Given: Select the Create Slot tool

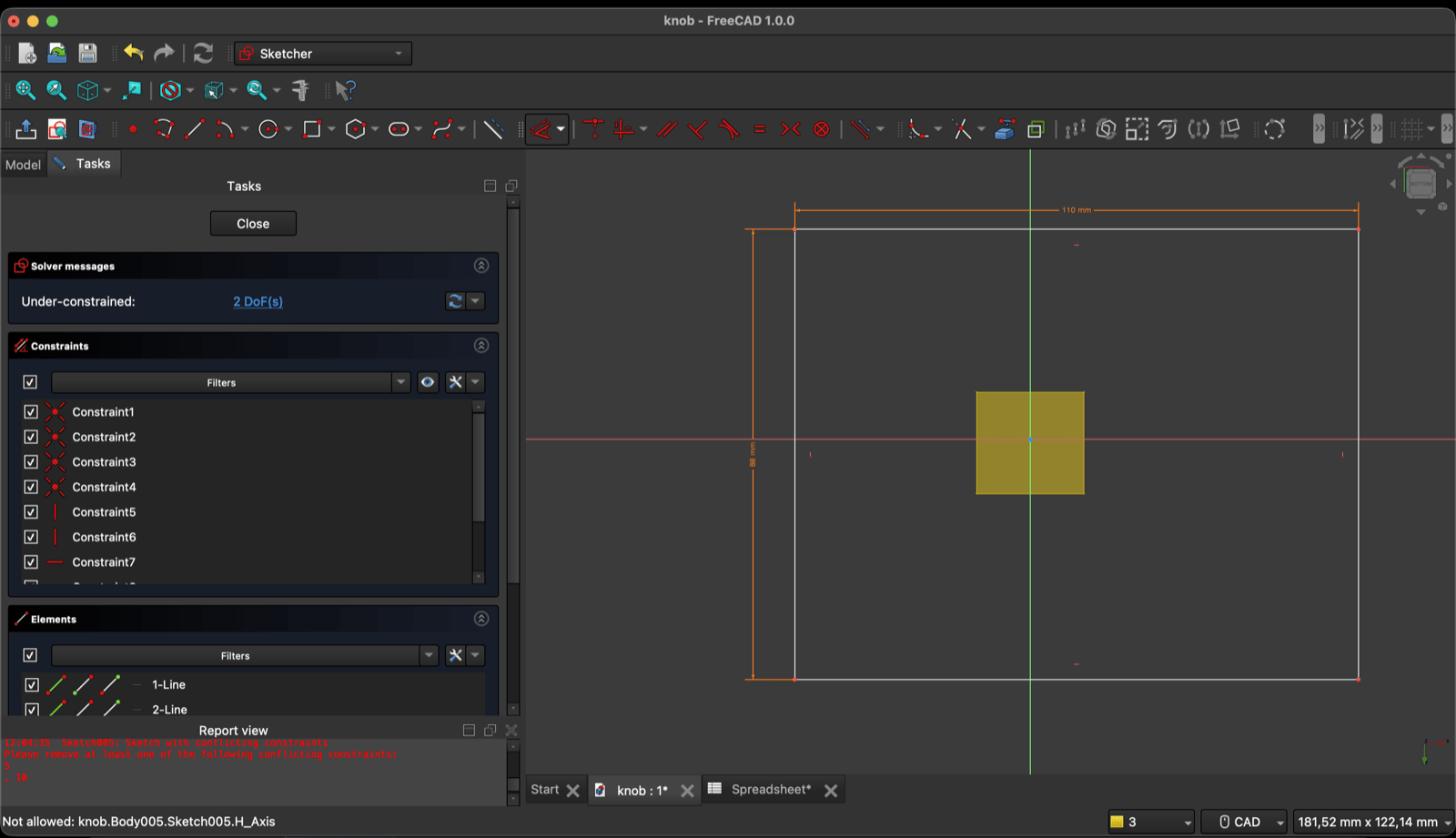Looking at the screenshot, I should [399, 129].
